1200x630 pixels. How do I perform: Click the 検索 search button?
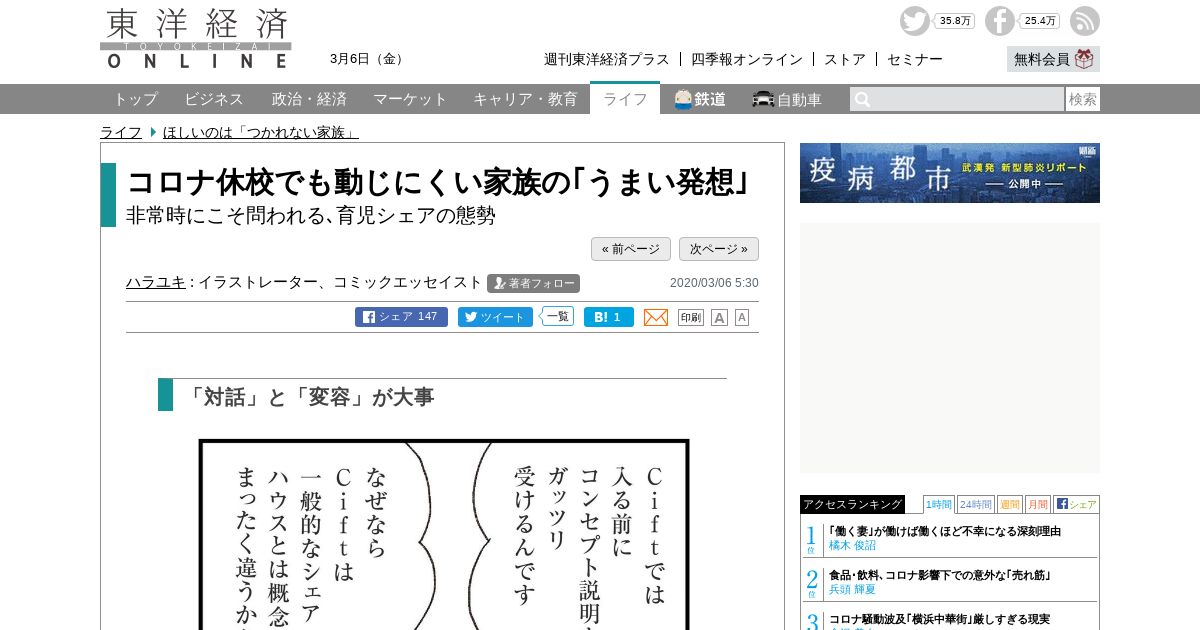(x=1083, y=99)
